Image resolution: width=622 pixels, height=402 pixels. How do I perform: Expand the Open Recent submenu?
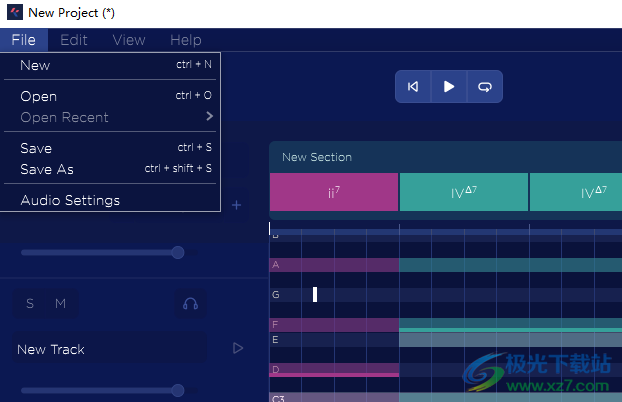pyautogui.click(x=209, y=117)
